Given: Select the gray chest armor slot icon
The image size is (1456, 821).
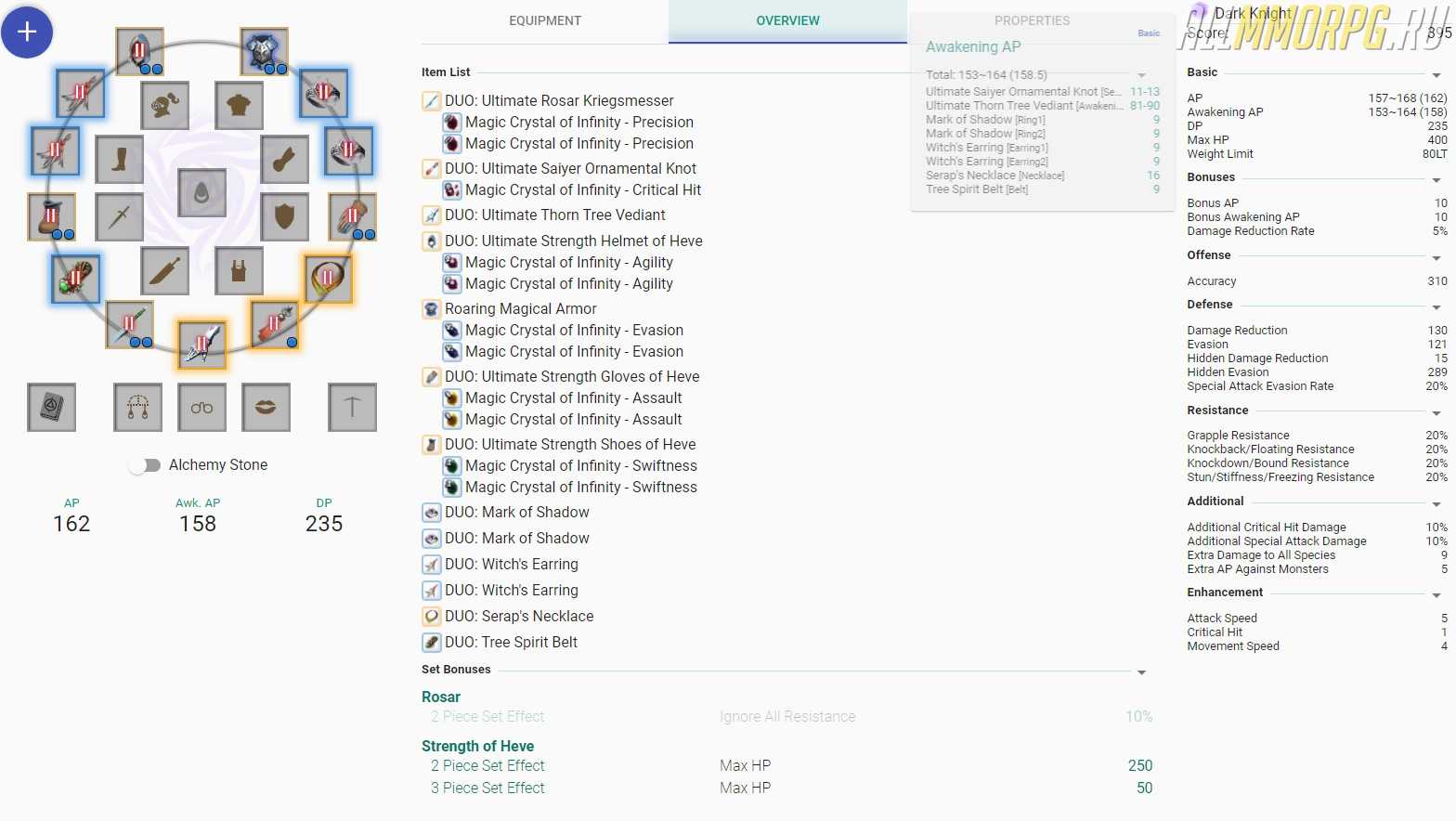Looking at the screenshot, I should coord(239,106).
